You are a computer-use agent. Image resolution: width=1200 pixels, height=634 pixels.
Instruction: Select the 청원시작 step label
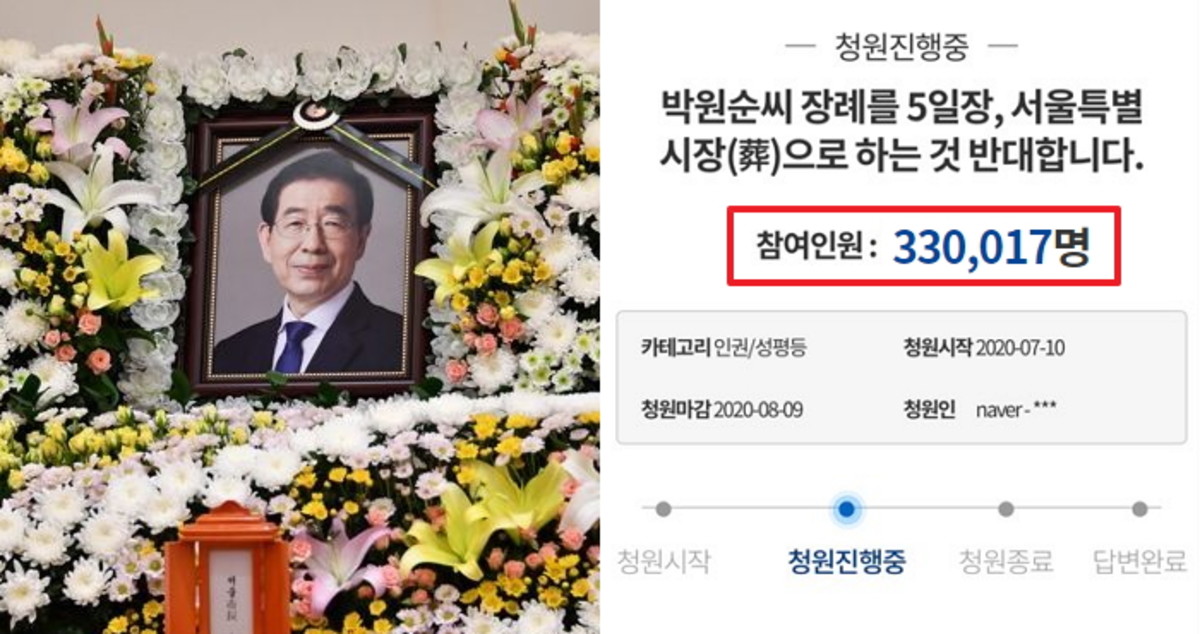pyautogui.click(x=662, y=561)
